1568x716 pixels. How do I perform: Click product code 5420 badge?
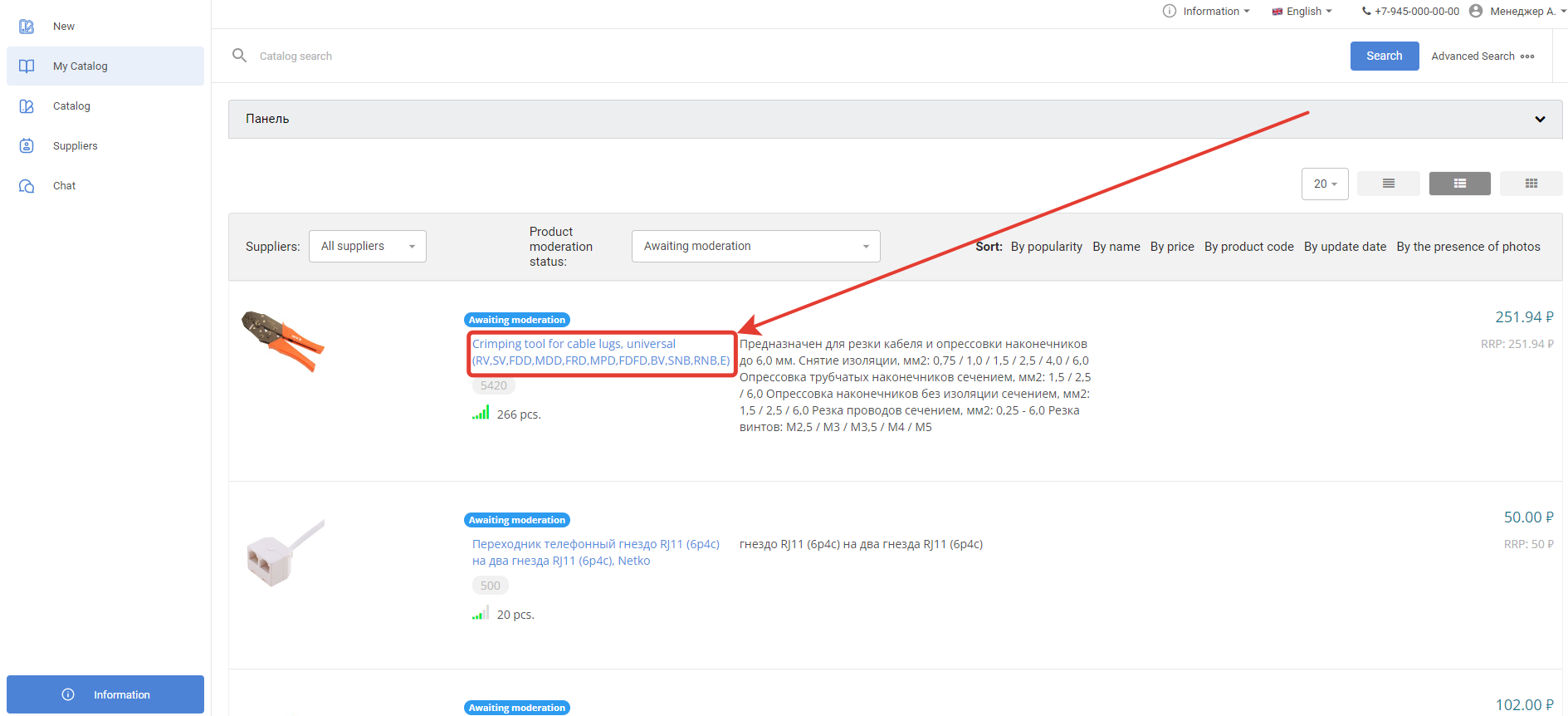pyautogui.click(x=494, y=385)
